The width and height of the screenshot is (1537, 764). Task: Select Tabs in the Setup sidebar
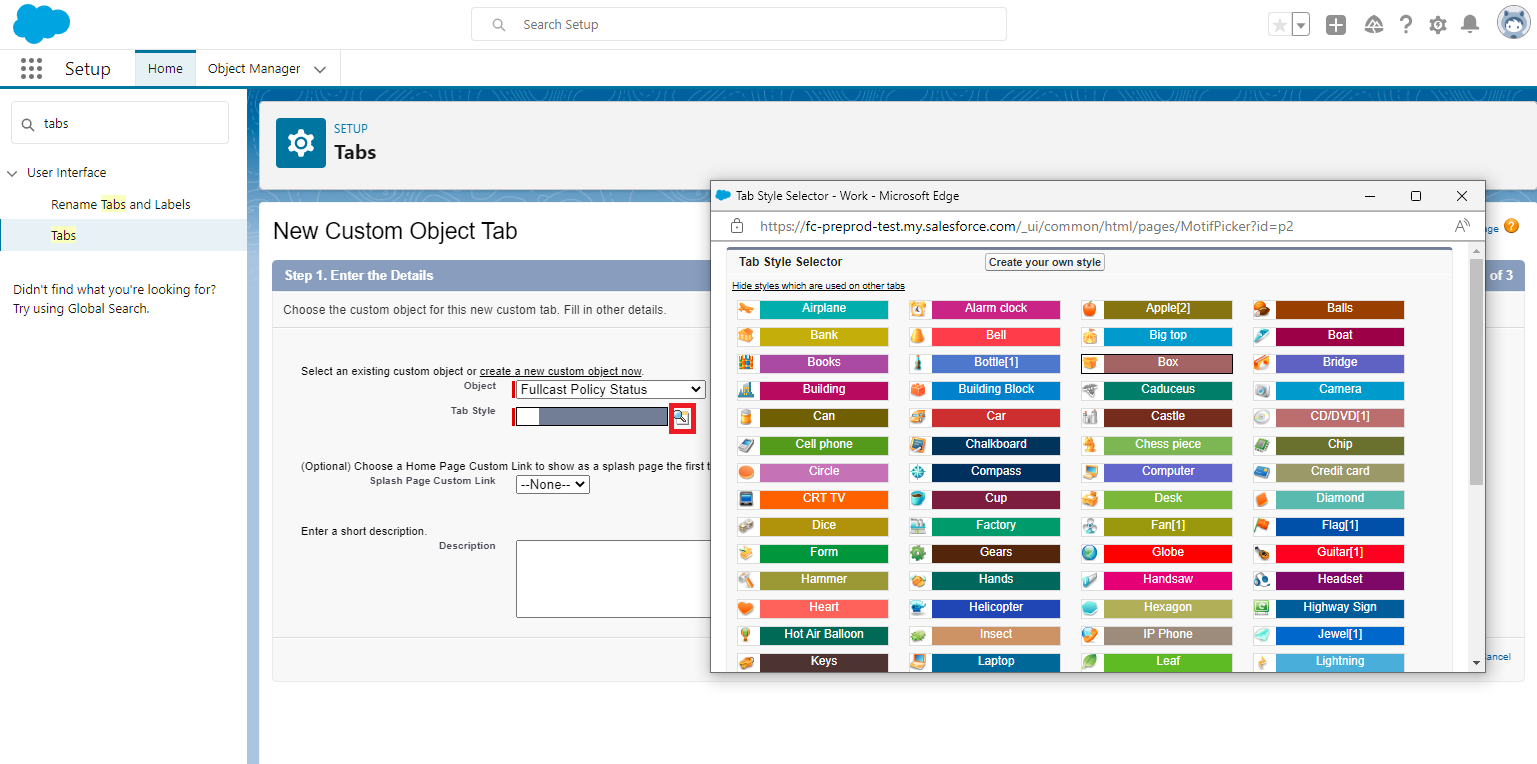(x=64, y=235)
